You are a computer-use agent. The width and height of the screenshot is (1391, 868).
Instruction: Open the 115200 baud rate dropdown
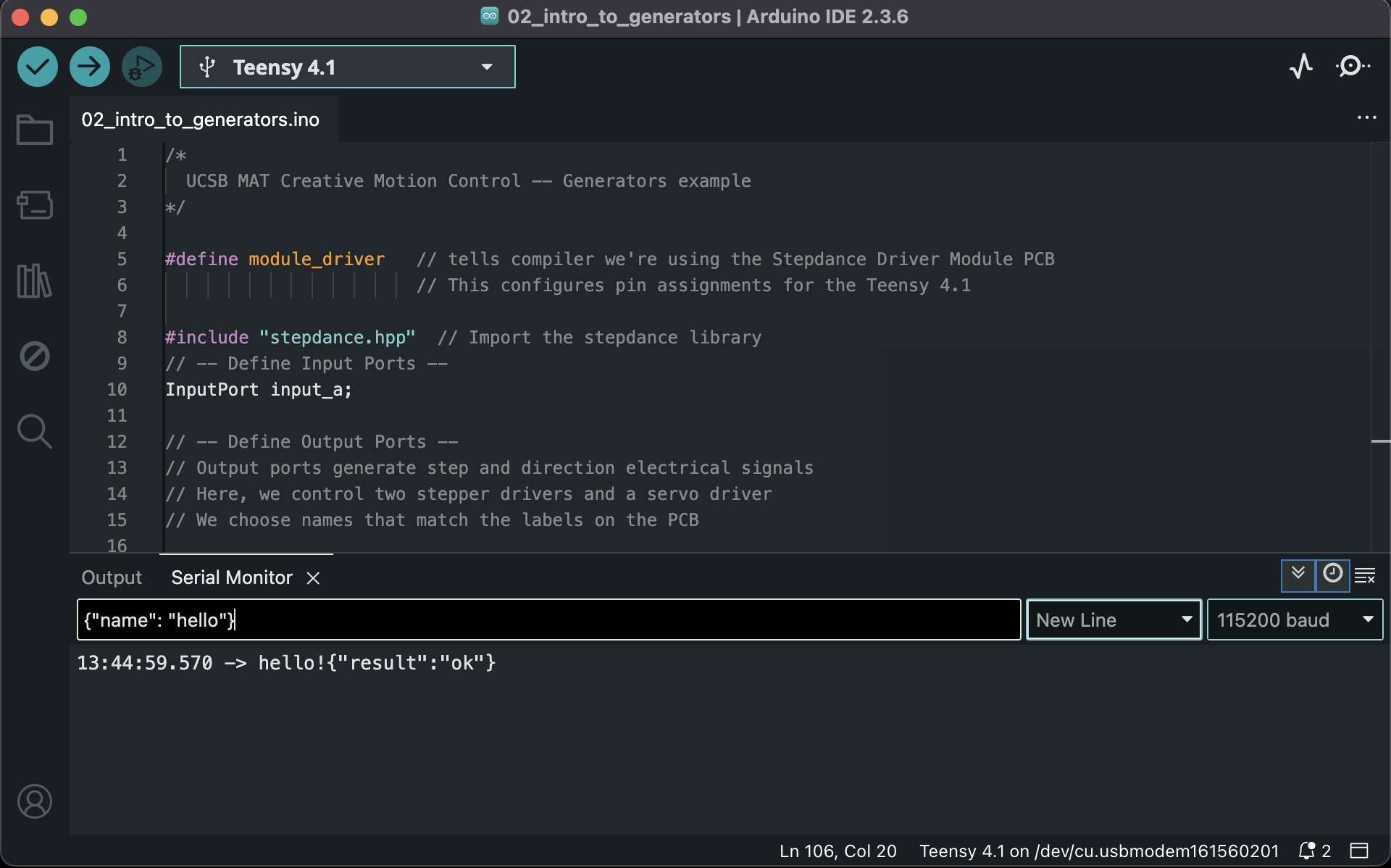[1295, 620]
